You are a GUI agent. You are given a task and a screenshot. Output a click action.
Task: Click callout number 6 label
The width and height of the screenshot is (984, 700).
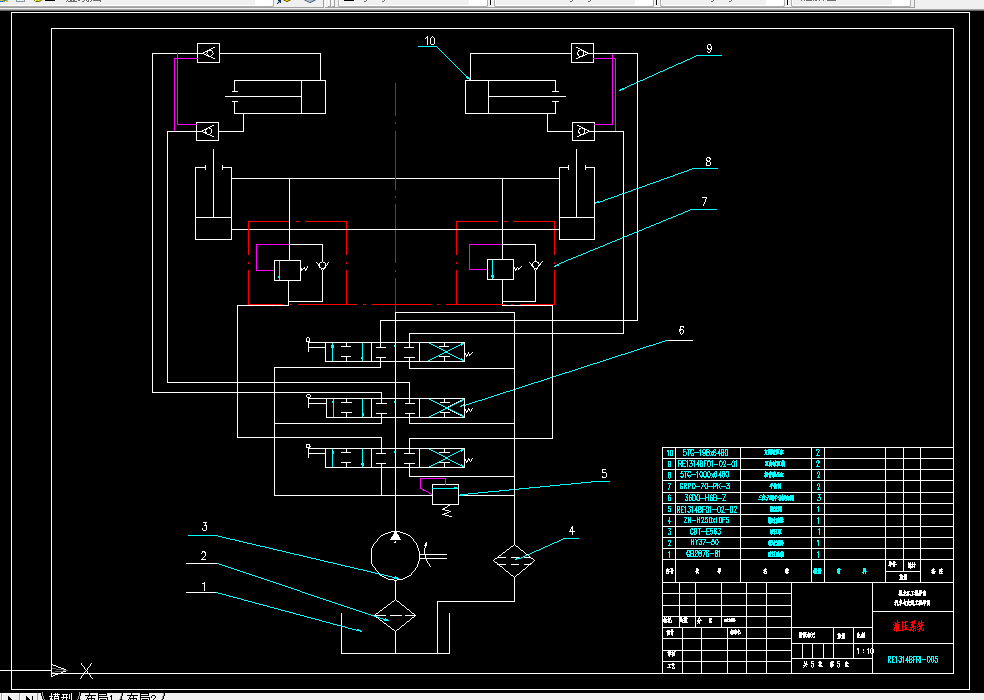pos(682,330)
